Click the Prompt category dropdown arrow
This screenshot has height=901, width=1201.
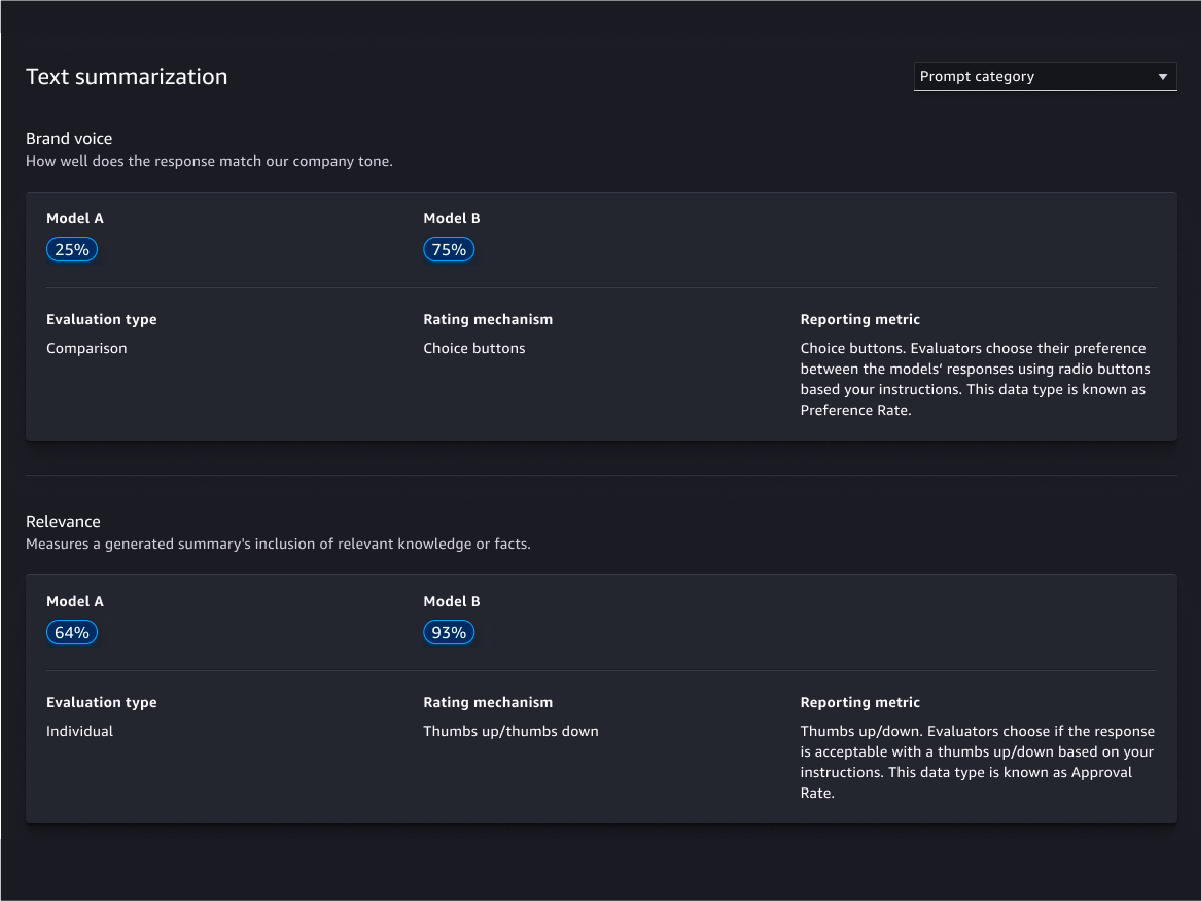point(1162,77)
